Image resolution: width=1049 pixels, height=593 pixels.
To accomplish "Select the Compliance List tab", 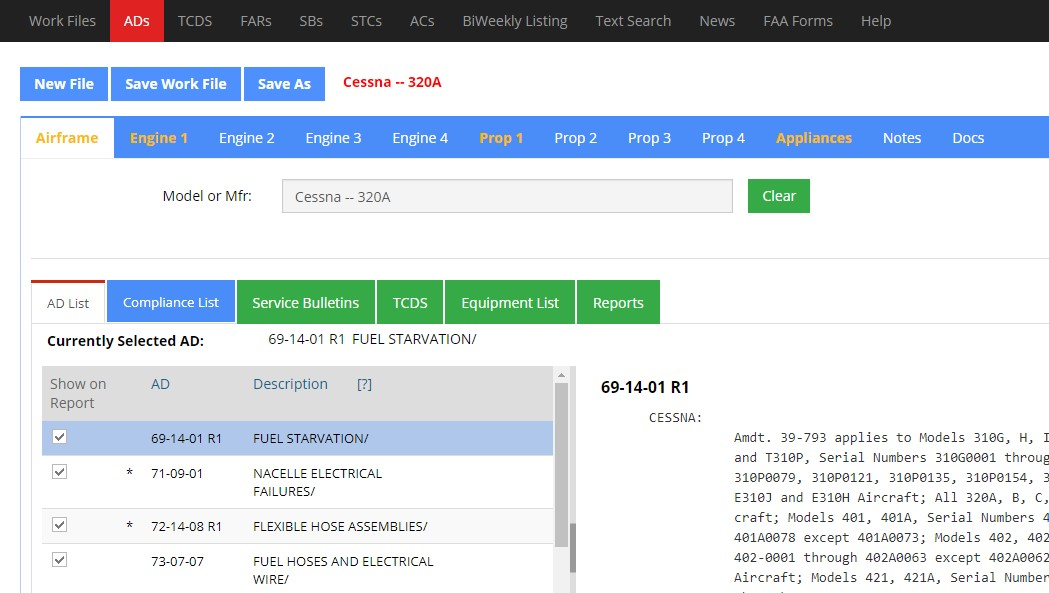I will (171, 302).
